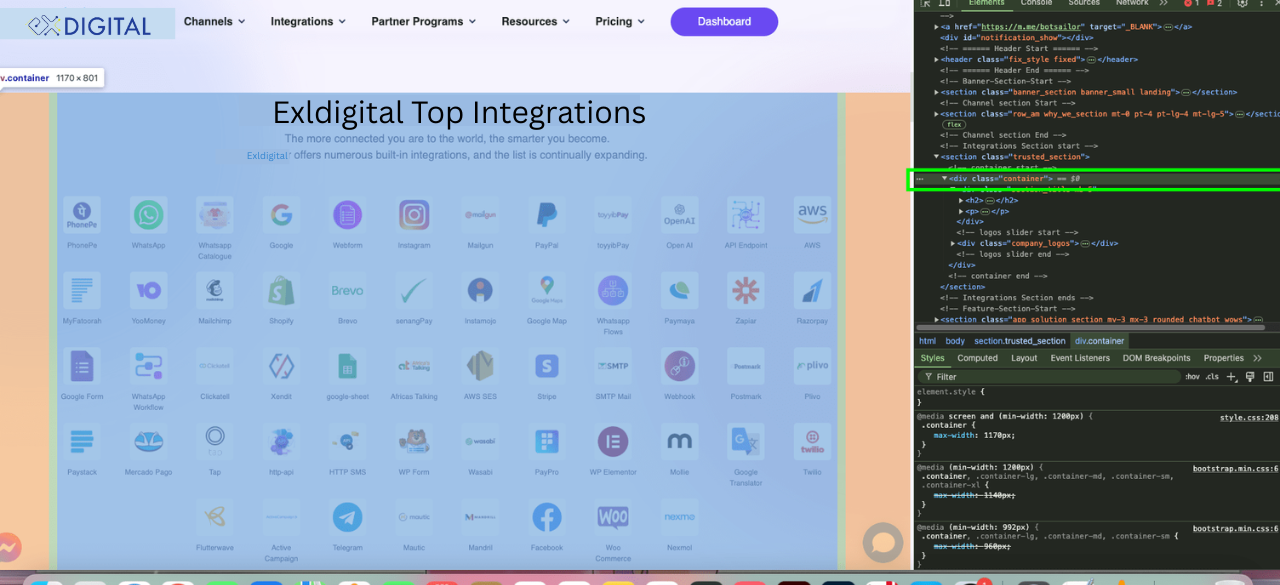Toggle the .cls class editor
The image size is (1280, 585).
pos(1212,377)
